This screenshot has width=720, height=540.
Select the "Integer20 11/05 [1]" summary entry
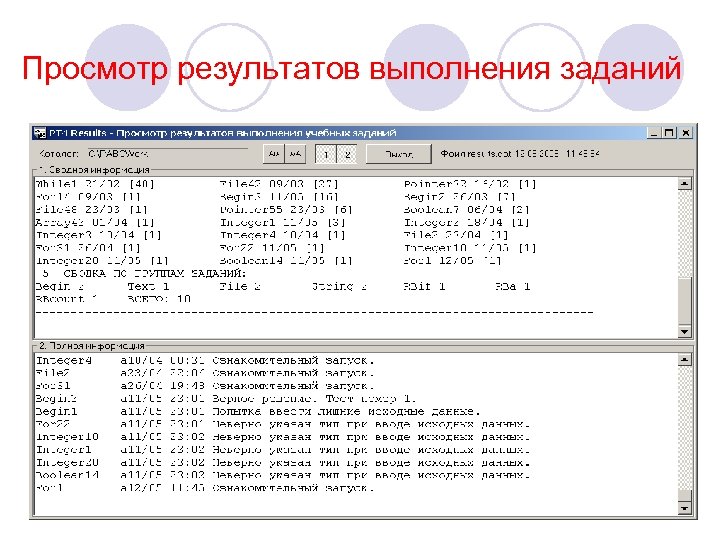[102, 261]
